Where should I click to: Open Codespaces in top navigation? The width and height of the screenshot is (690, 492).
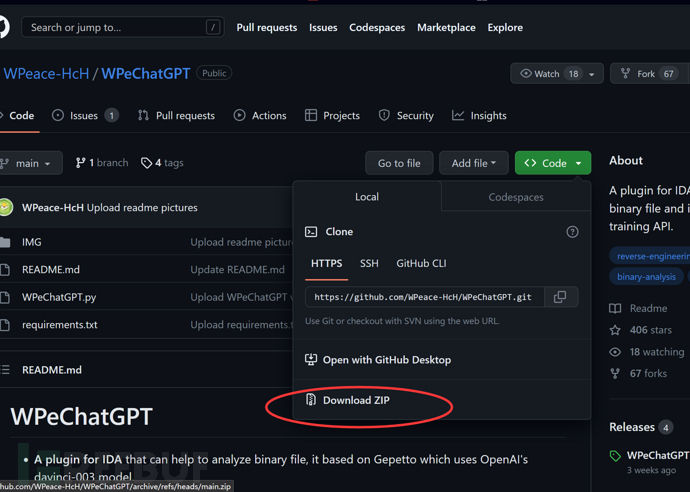[377, 28]
